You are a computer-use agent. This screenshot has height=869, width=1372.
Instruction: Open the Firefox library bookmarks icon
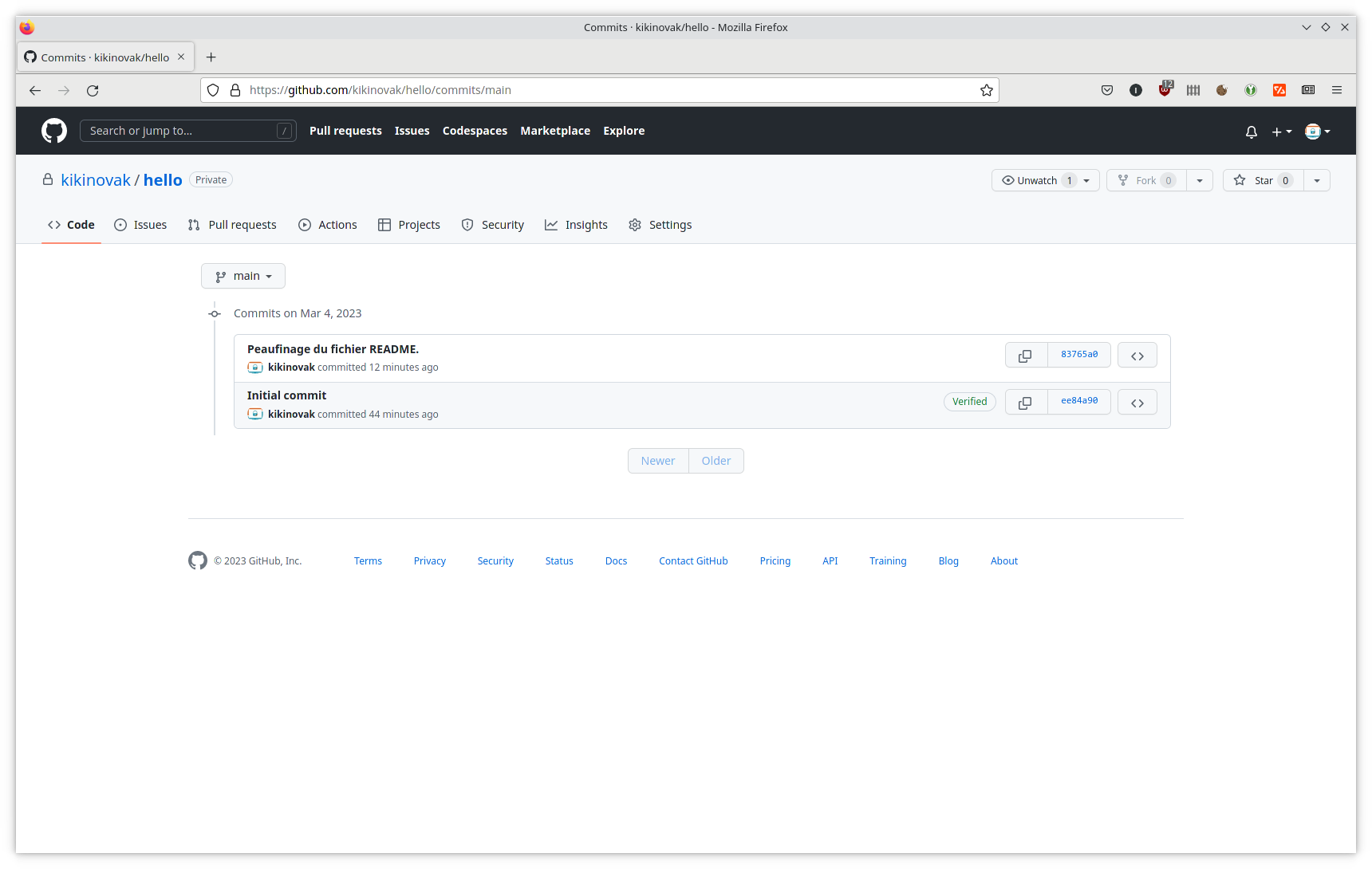coord(1193,90)
